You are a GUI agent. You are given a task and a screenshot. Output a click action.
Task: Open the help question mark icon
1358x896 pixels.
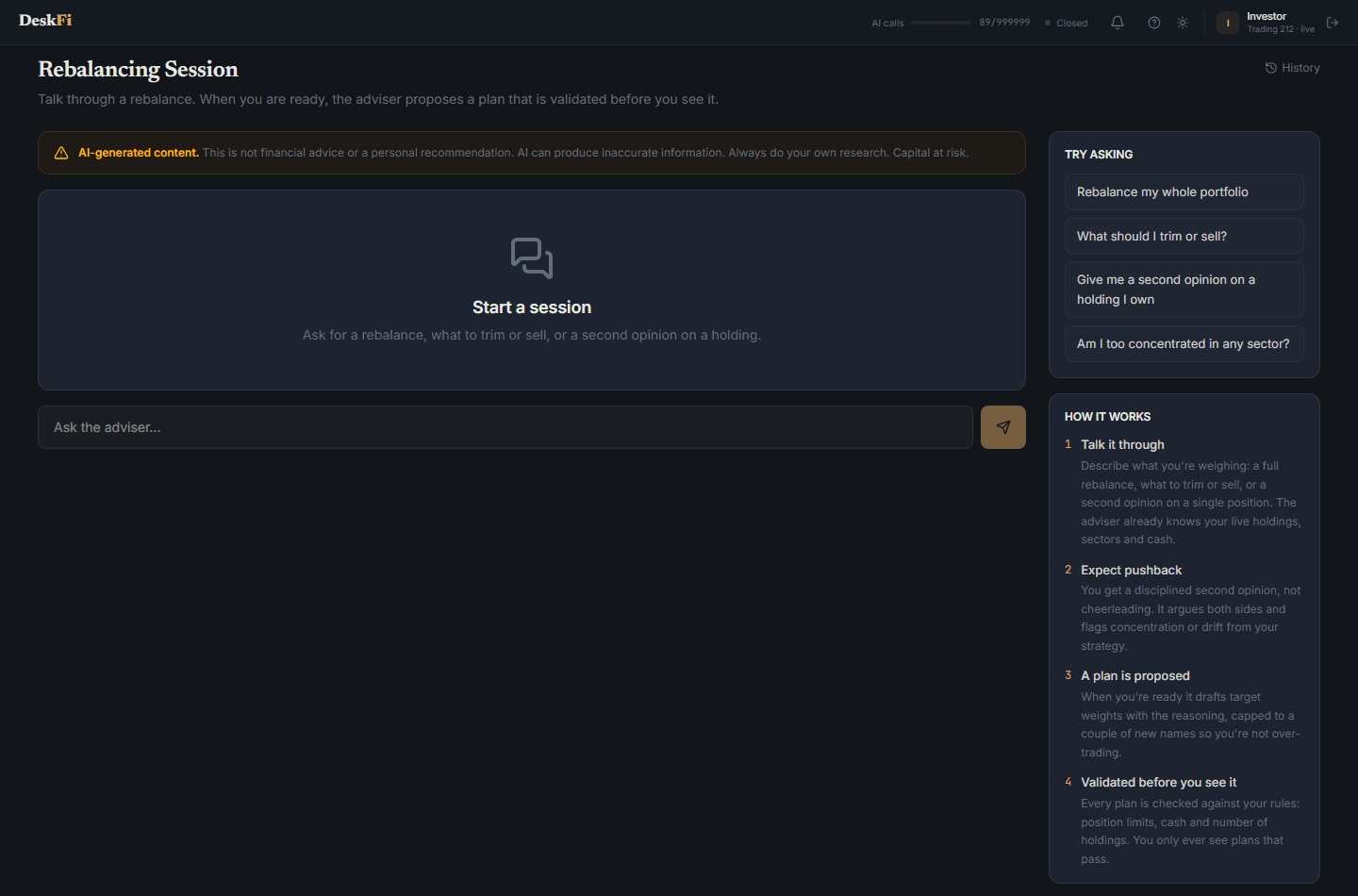coord(1154,23)
